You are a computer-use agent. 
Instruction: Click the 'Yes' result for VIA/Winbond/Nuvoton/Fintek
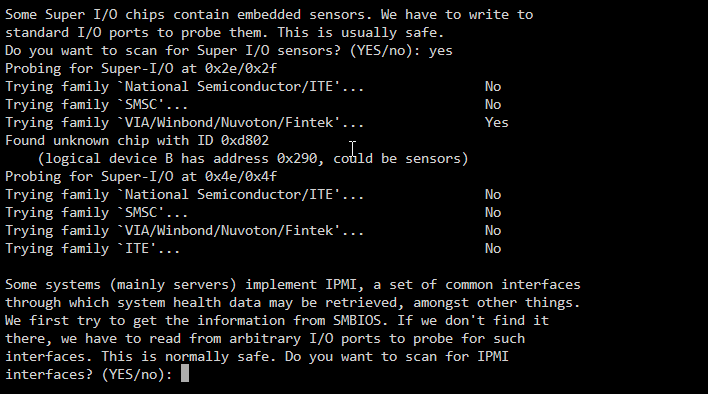point(497,122)
